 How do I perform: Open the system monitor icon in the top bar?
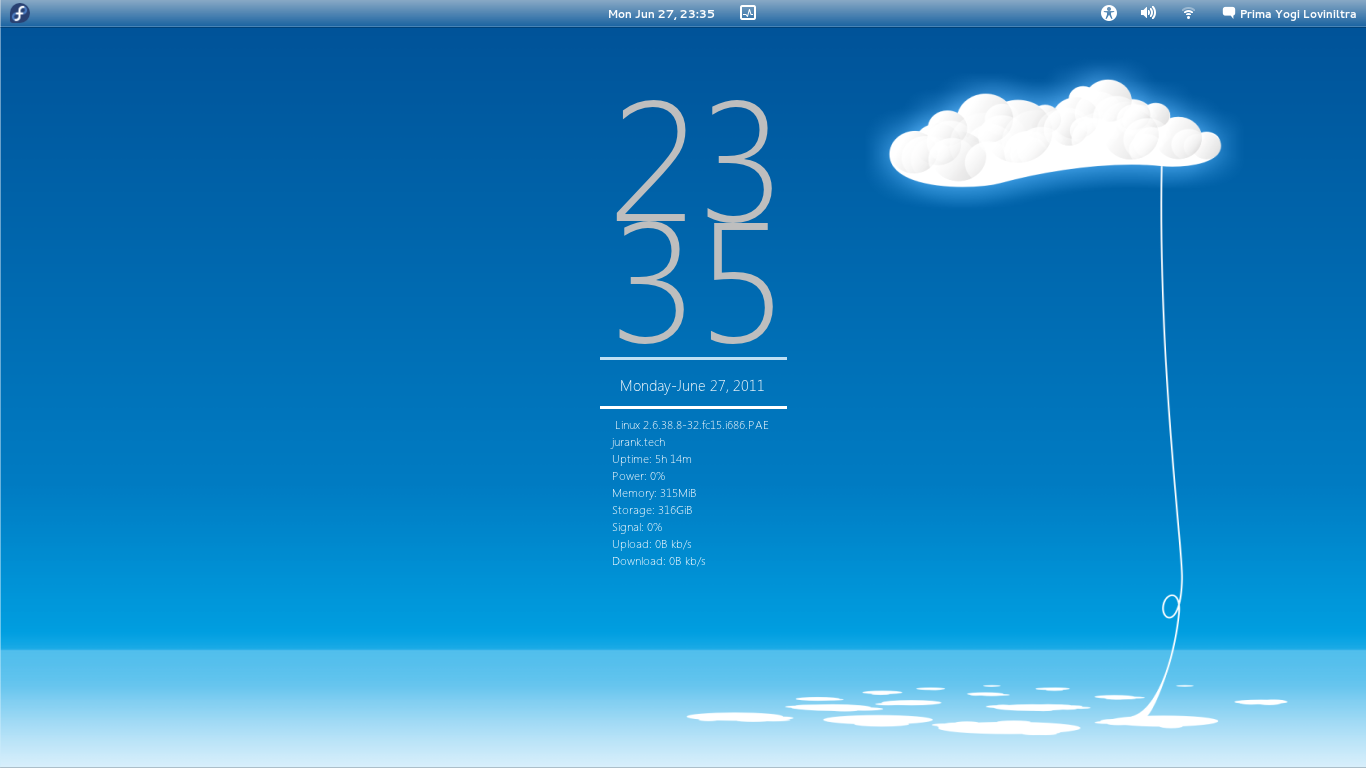[x=748, y=13]
